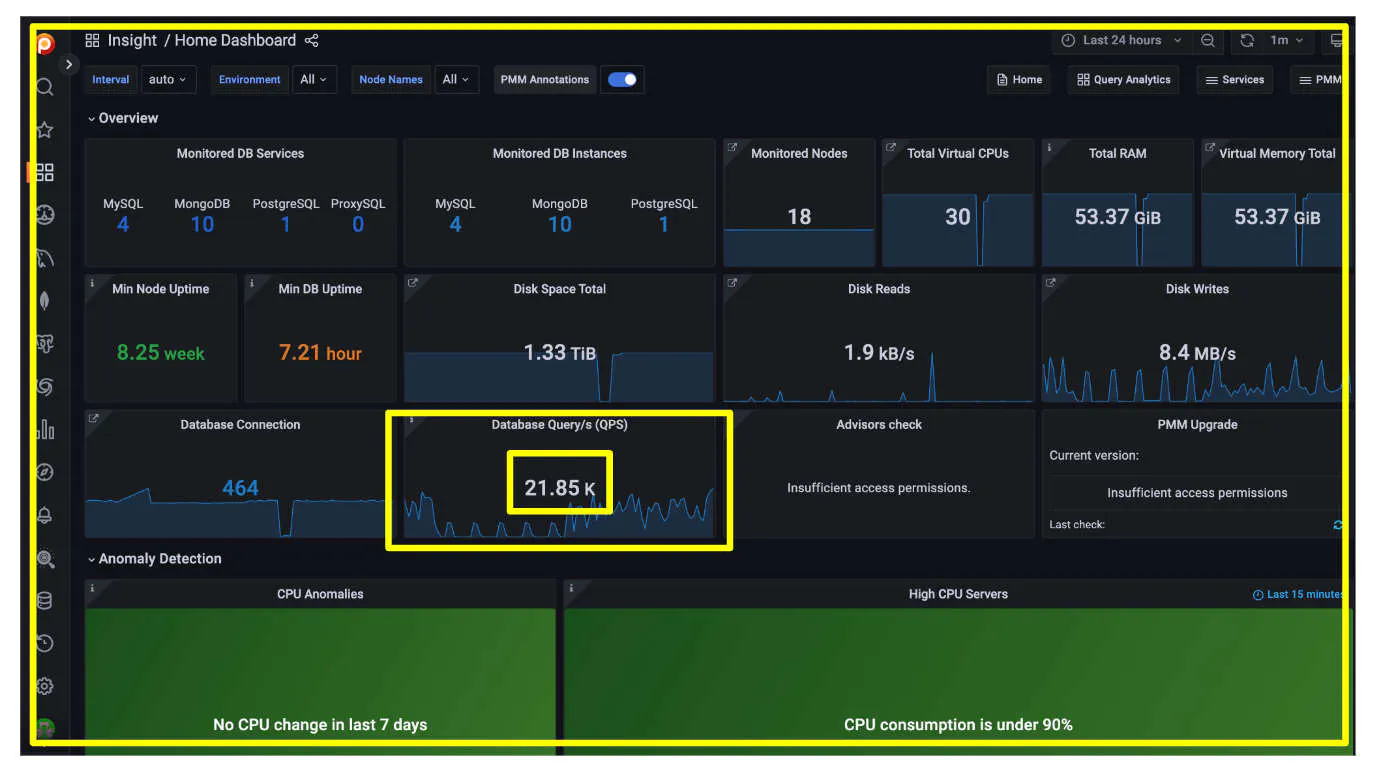Open the configuration gear icon
1374x770 pixels.
point(44,687)
